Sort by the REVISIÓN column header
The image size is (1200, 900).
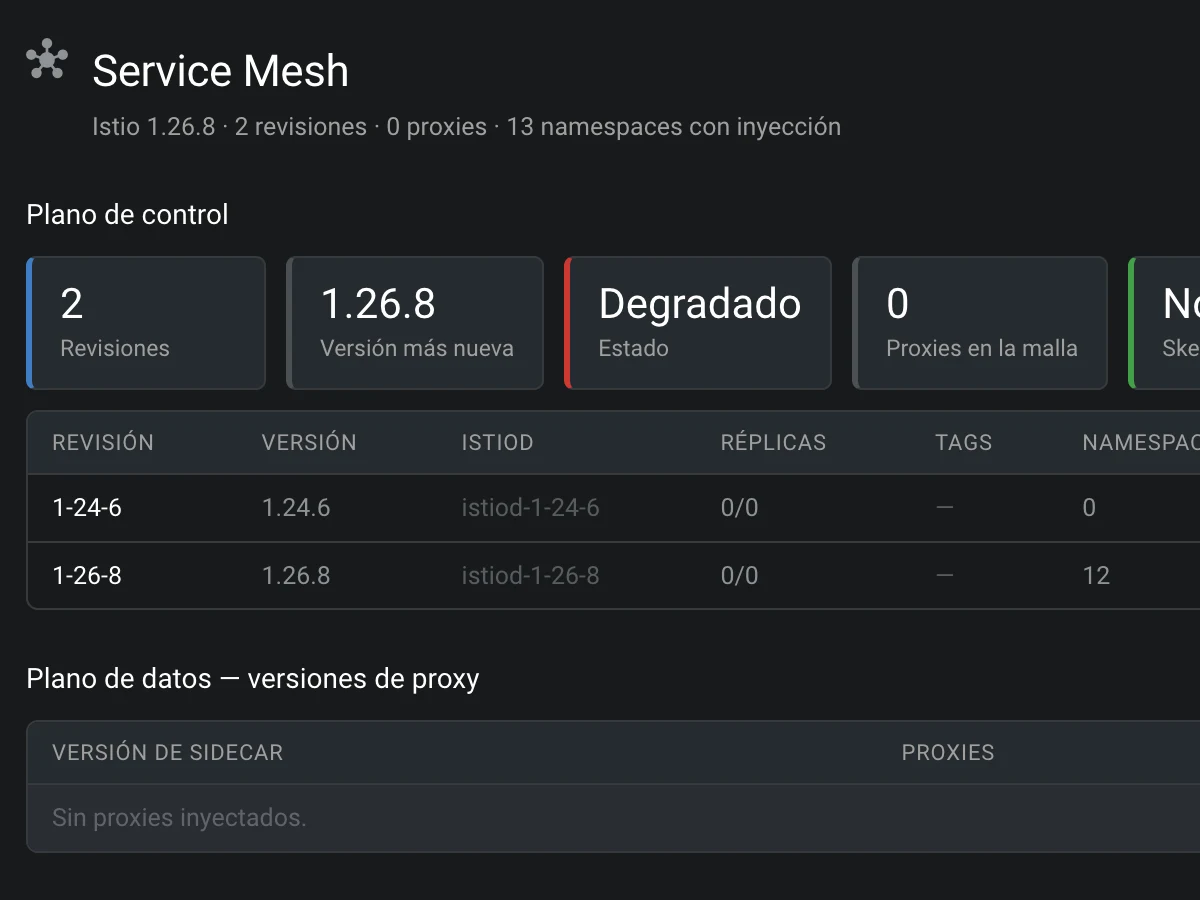(x=103, y=442)
